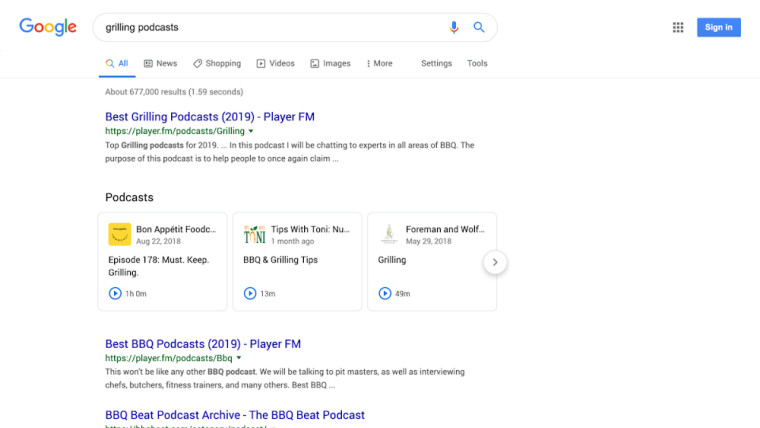Switch to the Images tab
This screenshot has height=428, width=760.
click(x=330, y=63)
